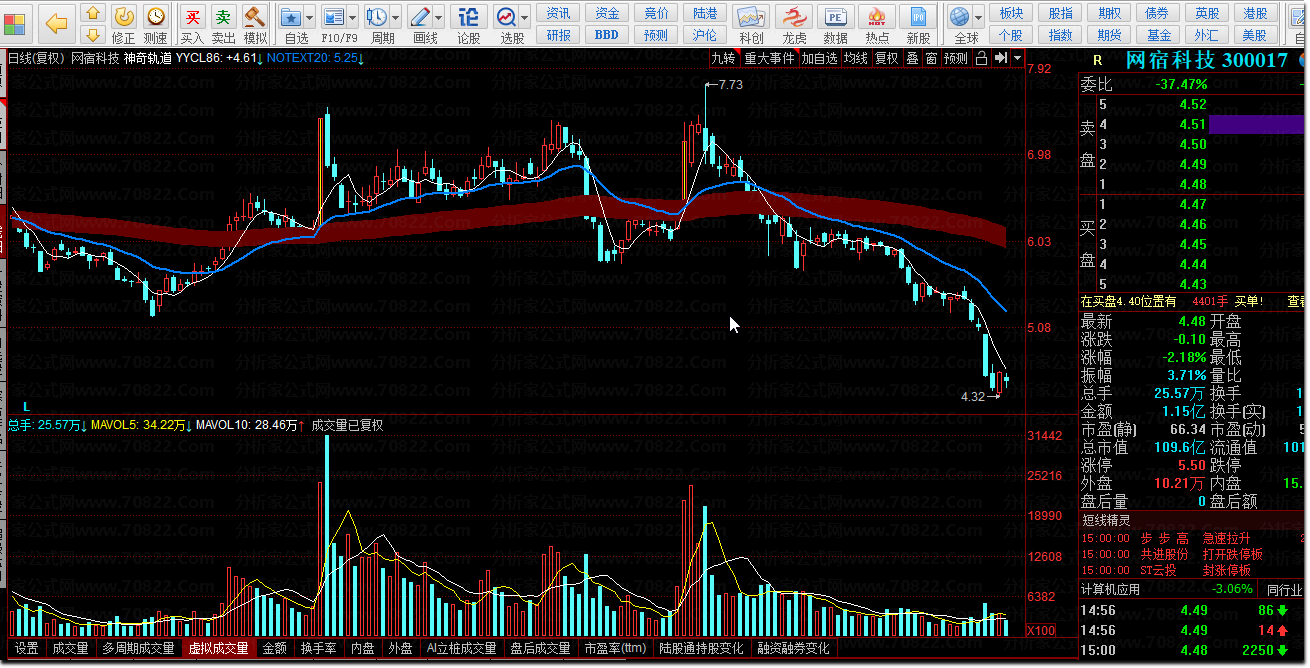Viewport: 1310px width, 668px height.
Task: Toggle the 叠 overlay chart option
Action: coord(912,58)
